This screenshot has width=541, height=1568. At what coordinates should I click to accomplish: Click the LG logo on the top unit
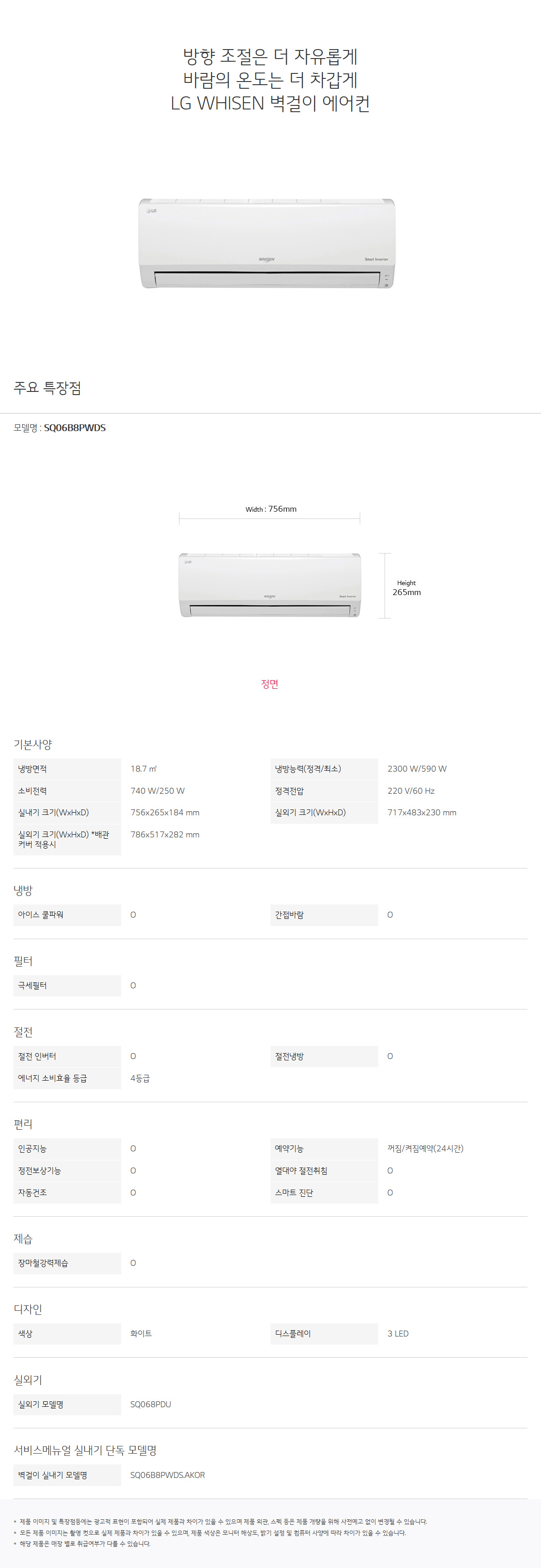(151, 211)
